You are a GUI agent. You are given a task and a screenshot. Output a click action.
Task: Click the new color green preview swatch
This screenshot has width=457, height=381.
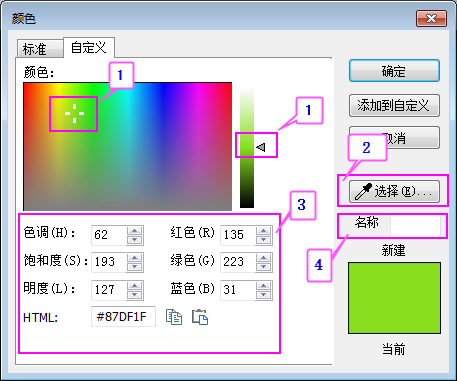click(x=394, y=298)
